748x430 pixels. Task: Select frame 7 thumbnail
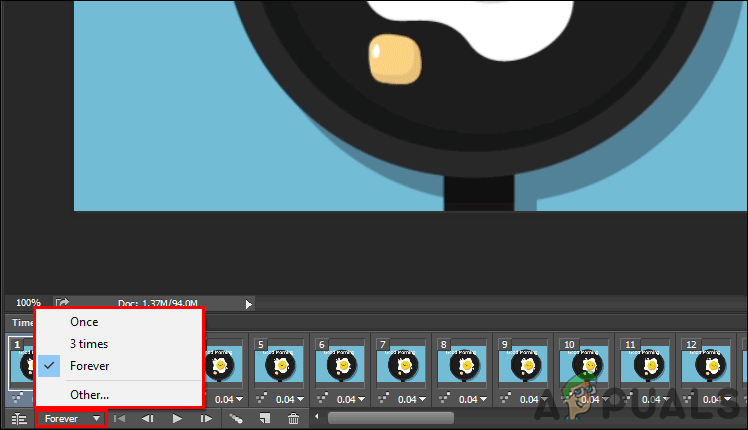click(401, 365)
